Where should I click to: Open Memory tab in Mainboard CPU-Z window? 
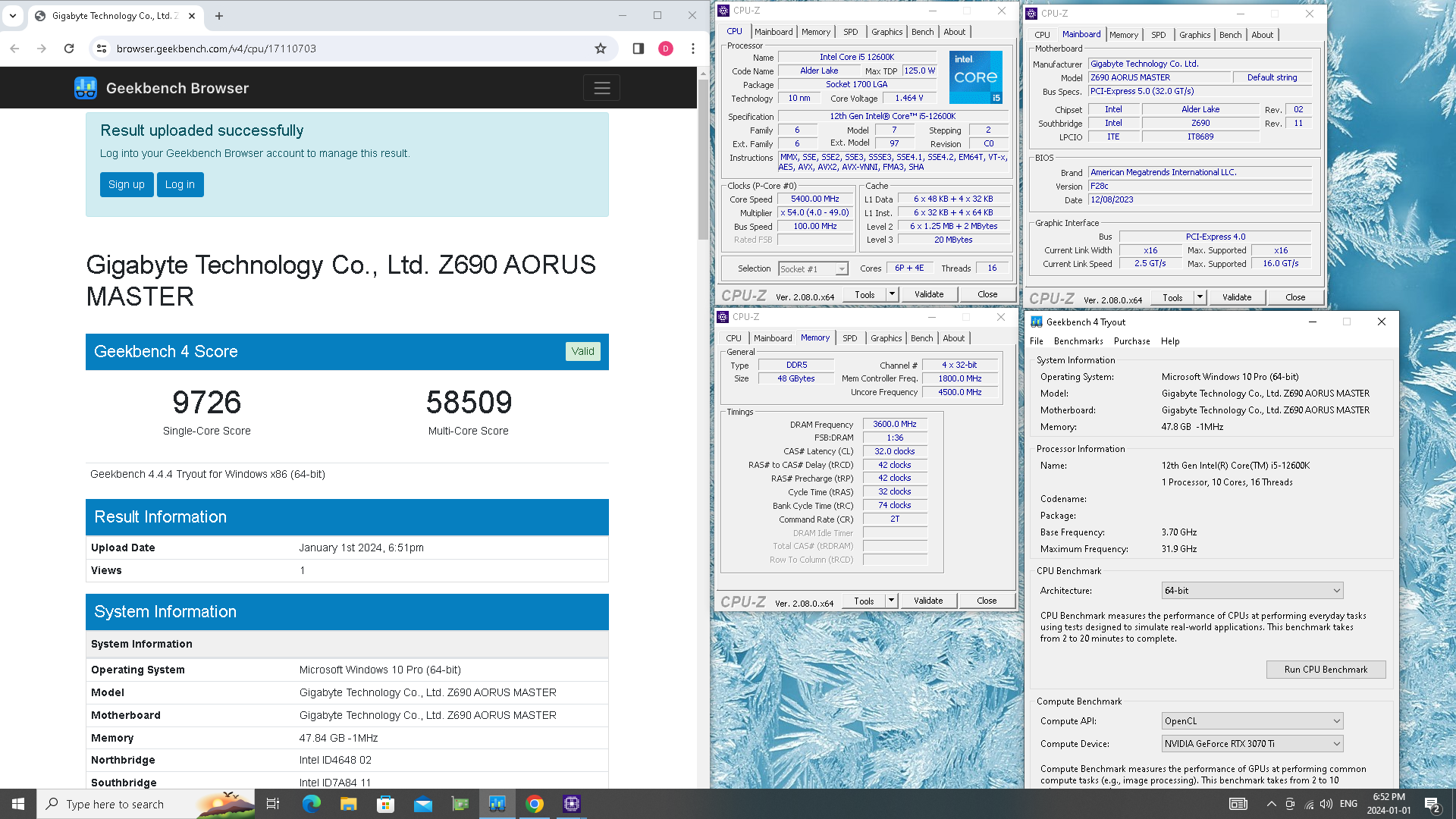(x=1124, y=35)
